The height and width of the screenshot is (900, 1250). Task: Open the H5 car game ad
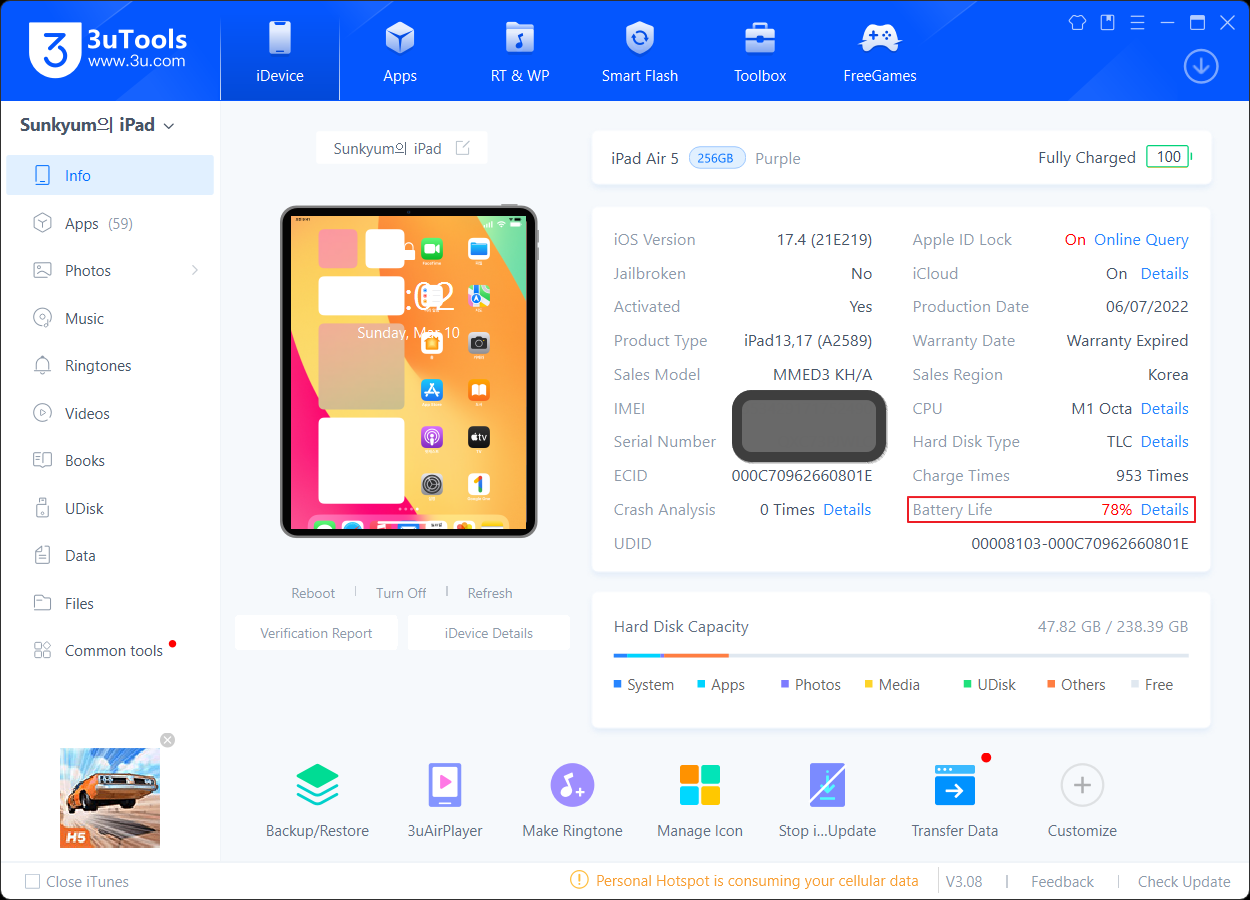[110, 798]
